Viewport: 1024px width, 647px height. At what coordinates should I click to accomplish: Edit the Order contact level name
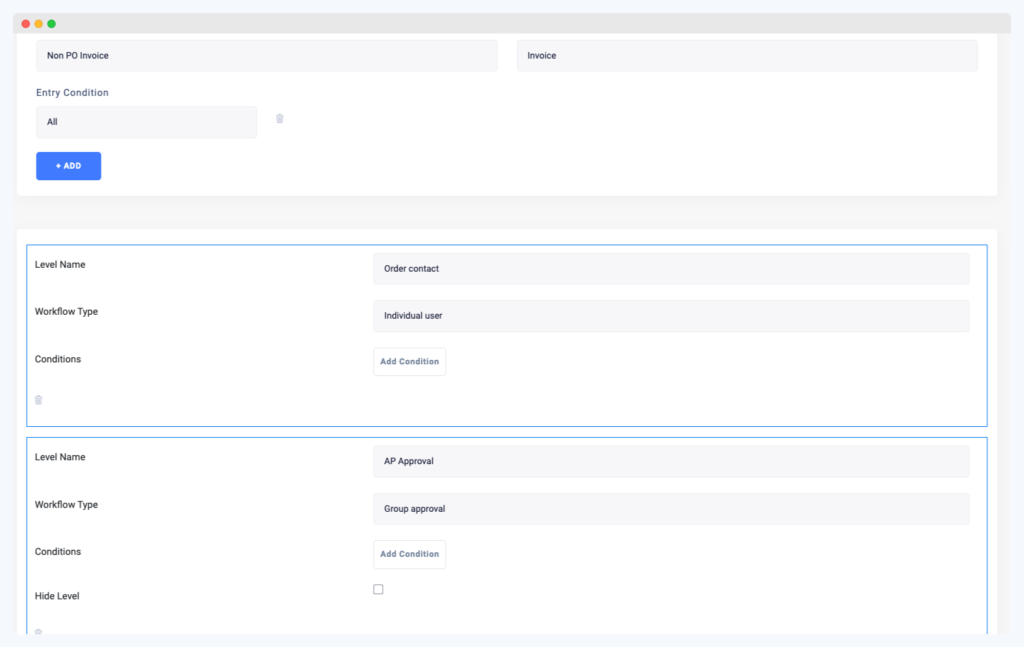[x=670, y=268]
